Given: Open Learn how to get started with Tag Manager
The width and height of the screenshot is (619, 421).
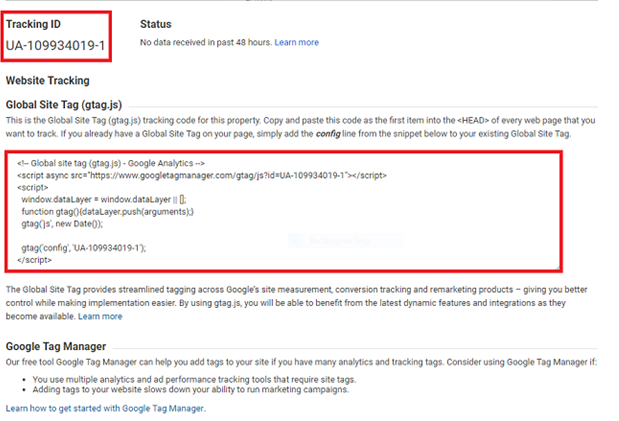Looking at the screenshot, I should coord(105,409).
